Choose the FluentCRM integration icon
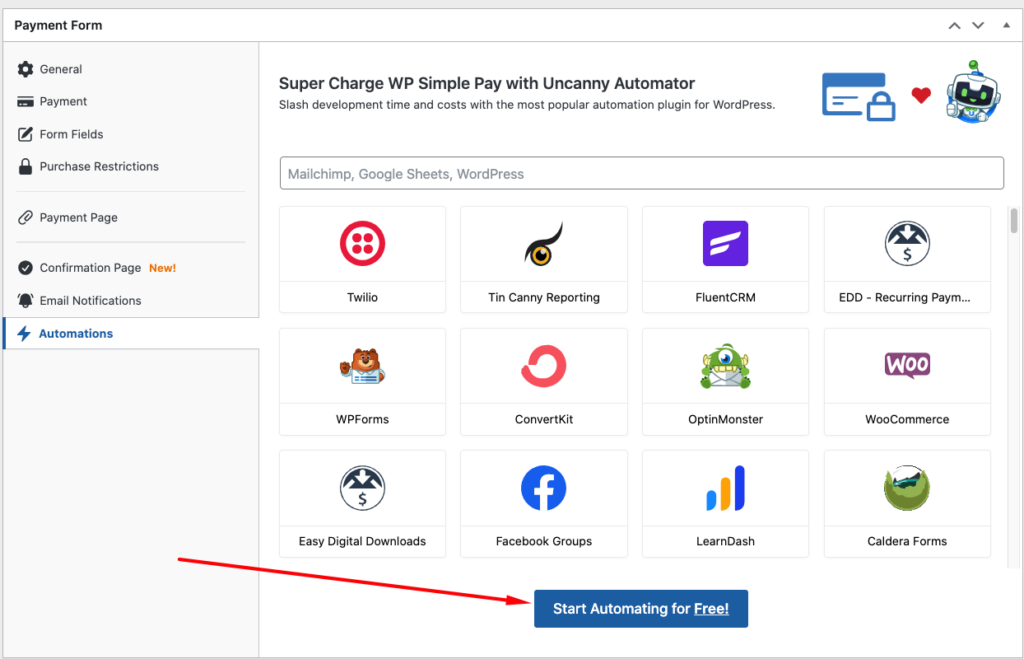Image resolution: width=1024 pixels, height=659 pixels. (x=725, y=244)
